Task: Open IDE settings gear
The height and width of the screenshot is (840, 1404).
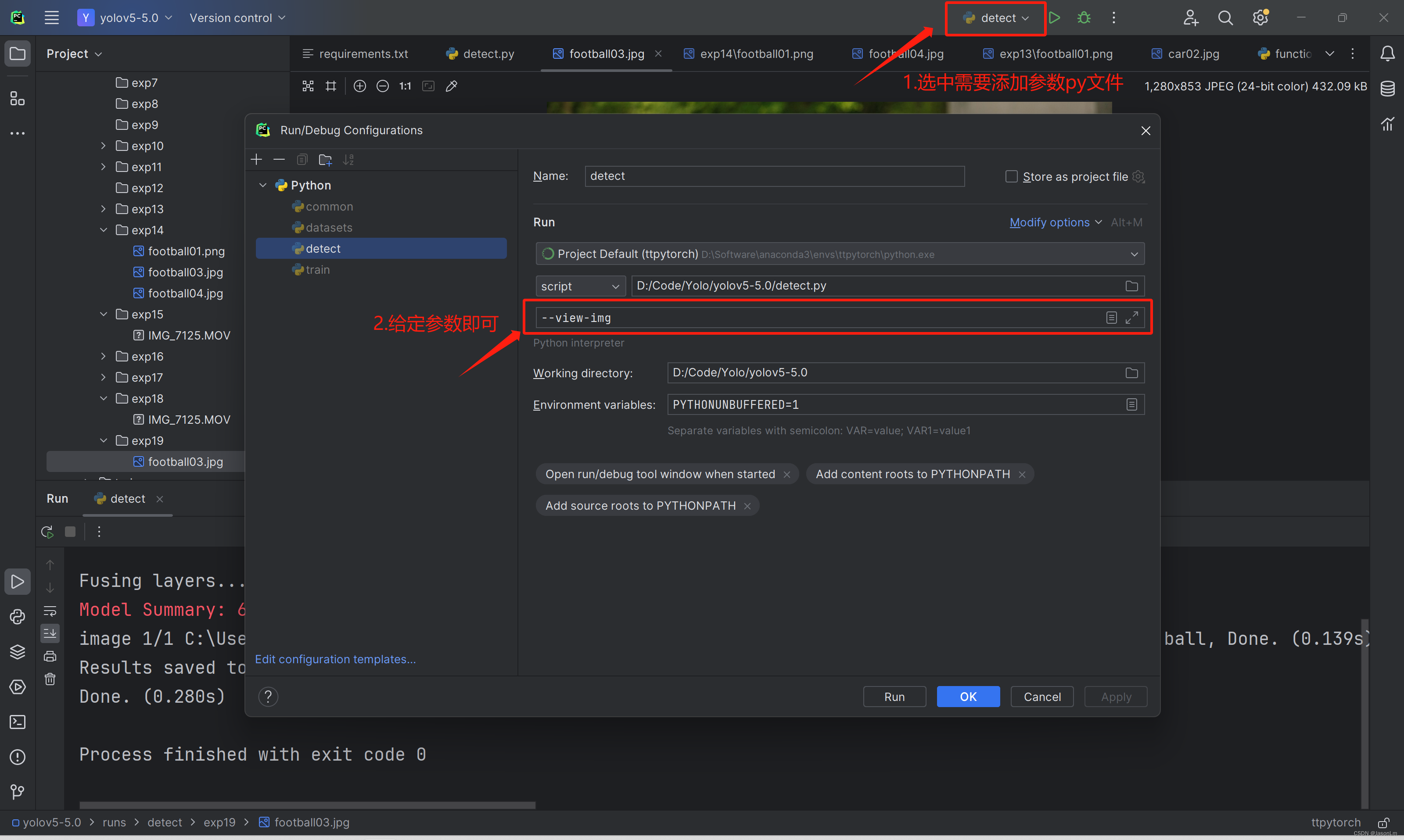Action: (x=1260, y=18)
